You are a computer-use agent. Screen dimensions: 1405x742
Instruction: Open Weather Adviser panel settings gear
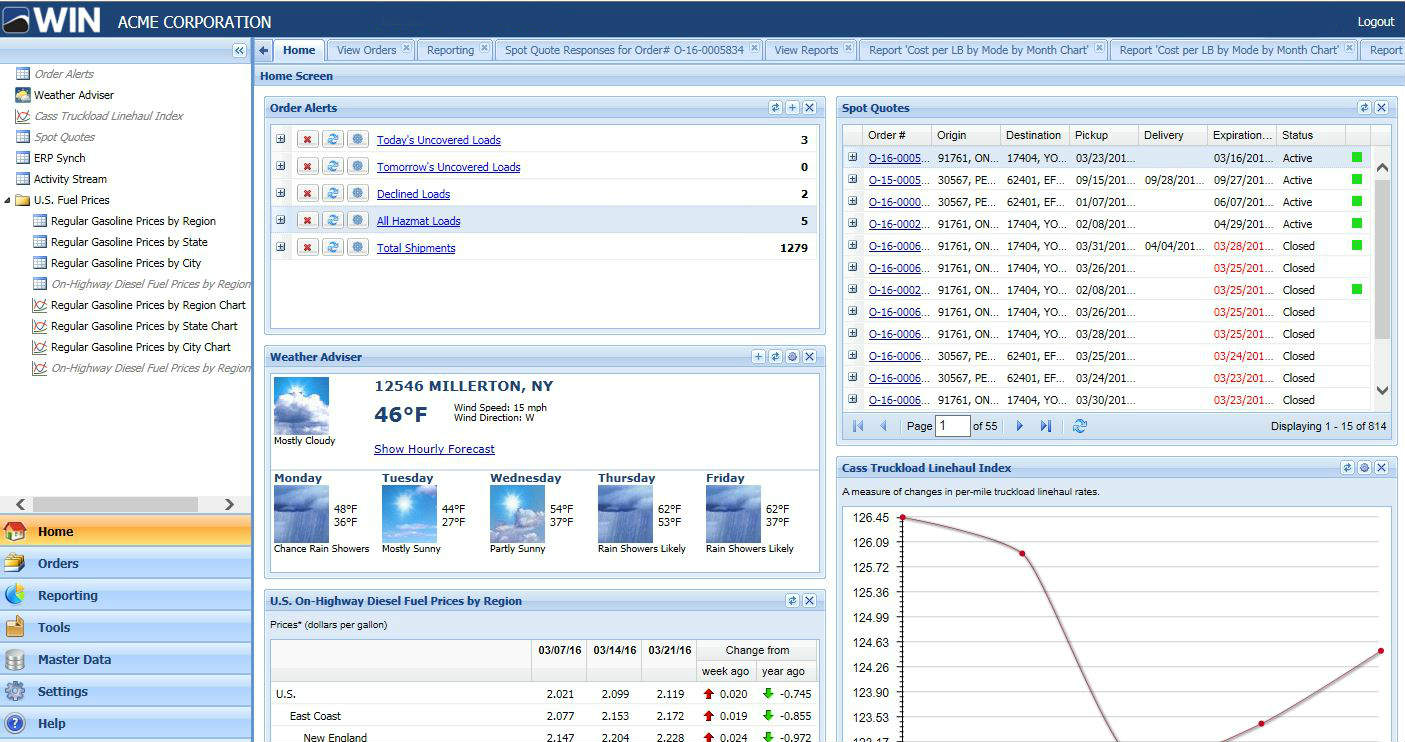792,357
